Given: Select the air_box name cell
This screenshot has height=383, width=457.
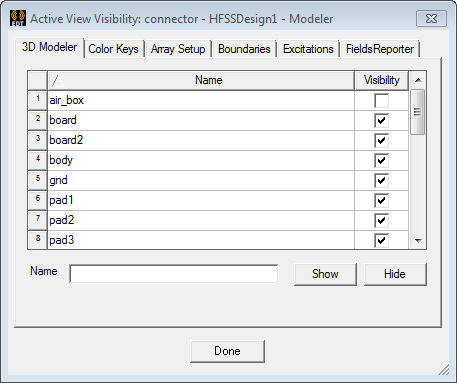Looking at the screenshot, I should [201, 100].
